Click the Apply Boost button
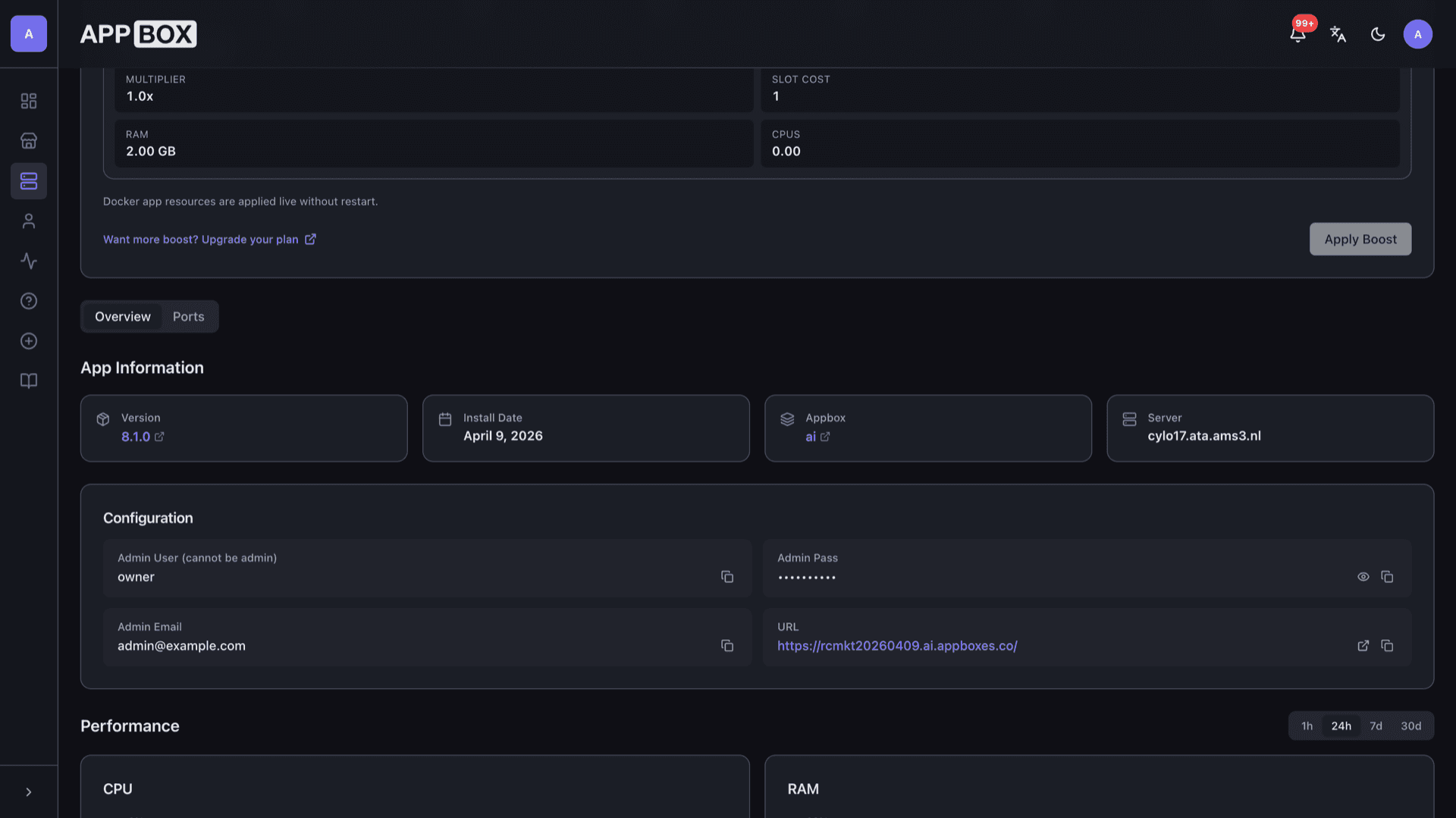The height and width of the screenshot is (818, 1456). (x=1360, y=239)
